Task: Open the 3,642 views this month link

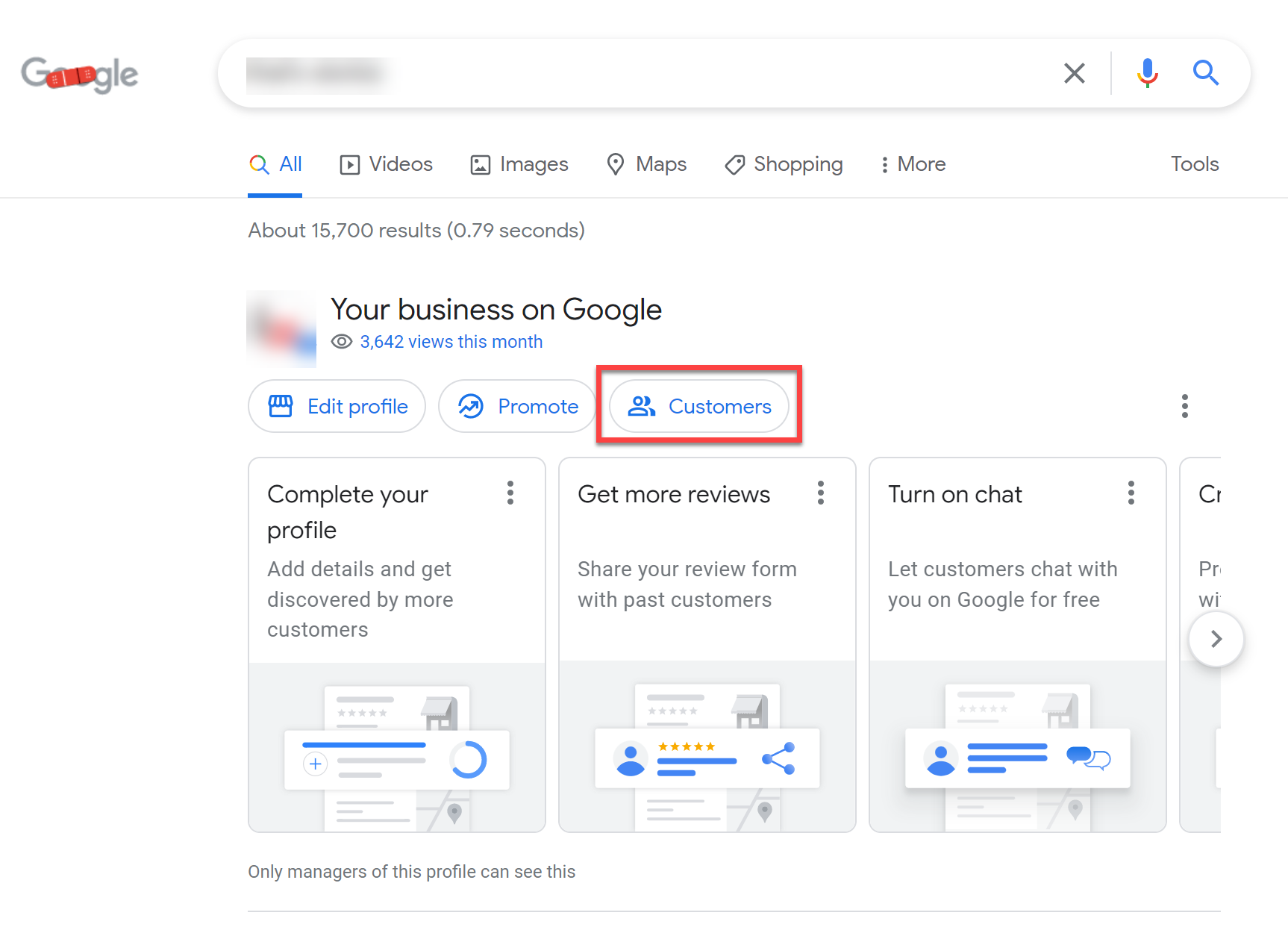Action: [x=451, y=341]
